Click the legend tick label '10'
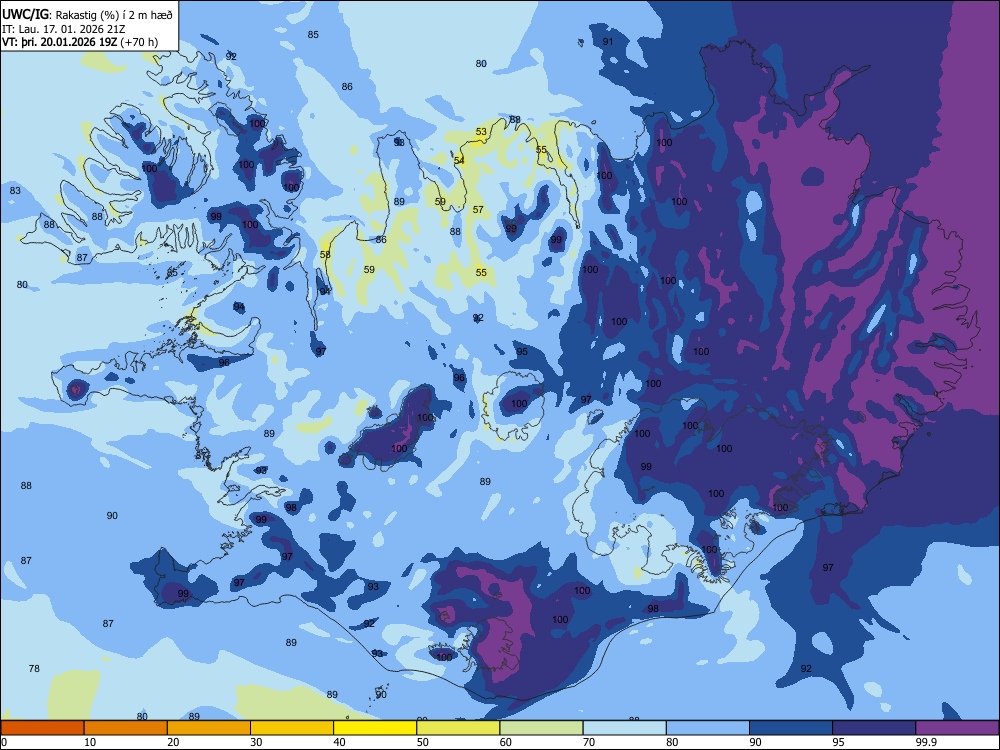The image size is (1000, 750). pos(91,742)
